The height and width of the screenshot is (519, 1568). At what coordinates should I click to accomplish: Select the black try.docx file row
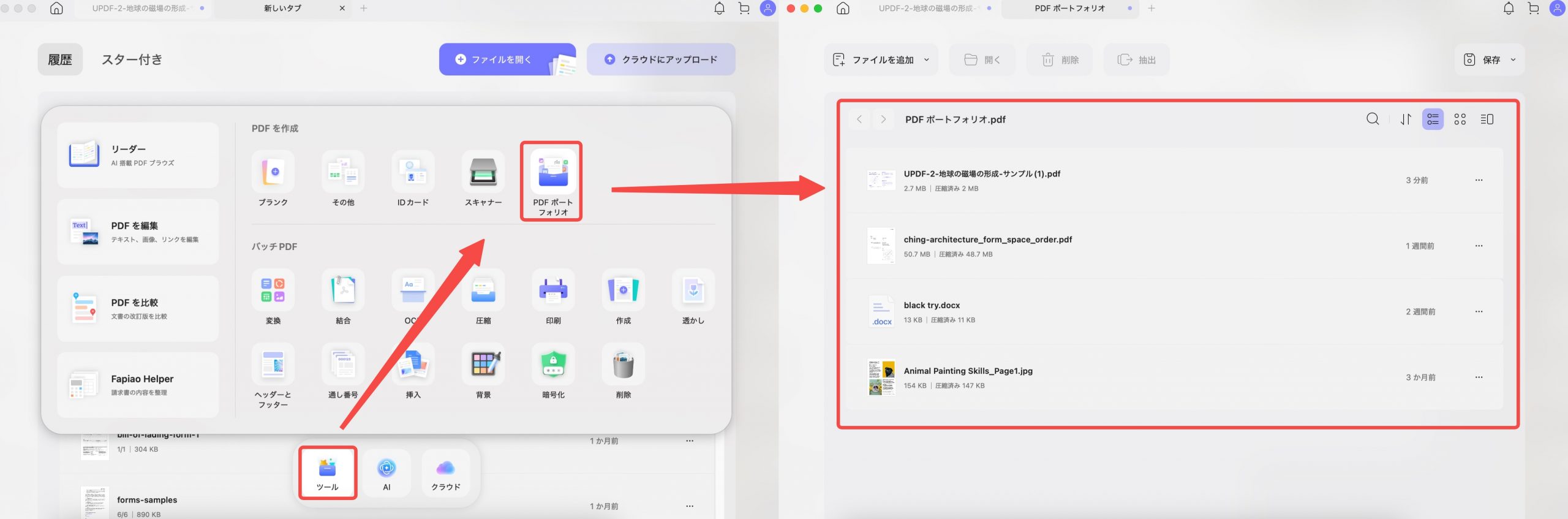pos(1174,311)
